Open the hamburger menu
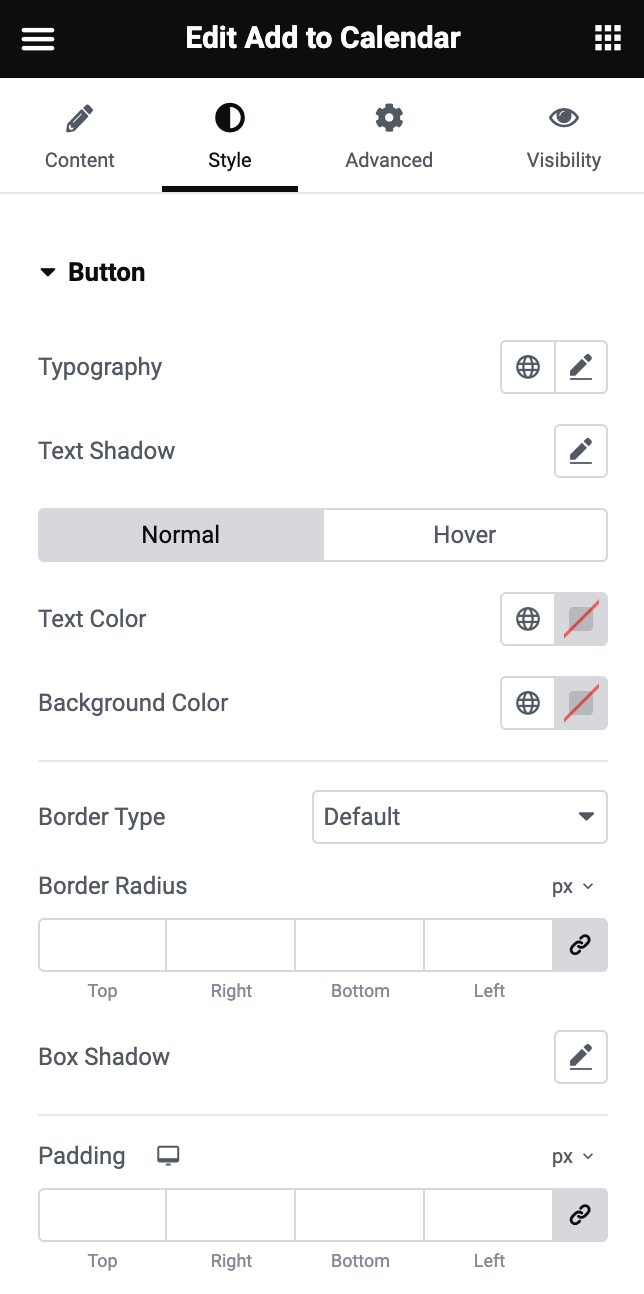This screenshot has width=644, height=1294. pyautogui.click(x=38, y=39)
